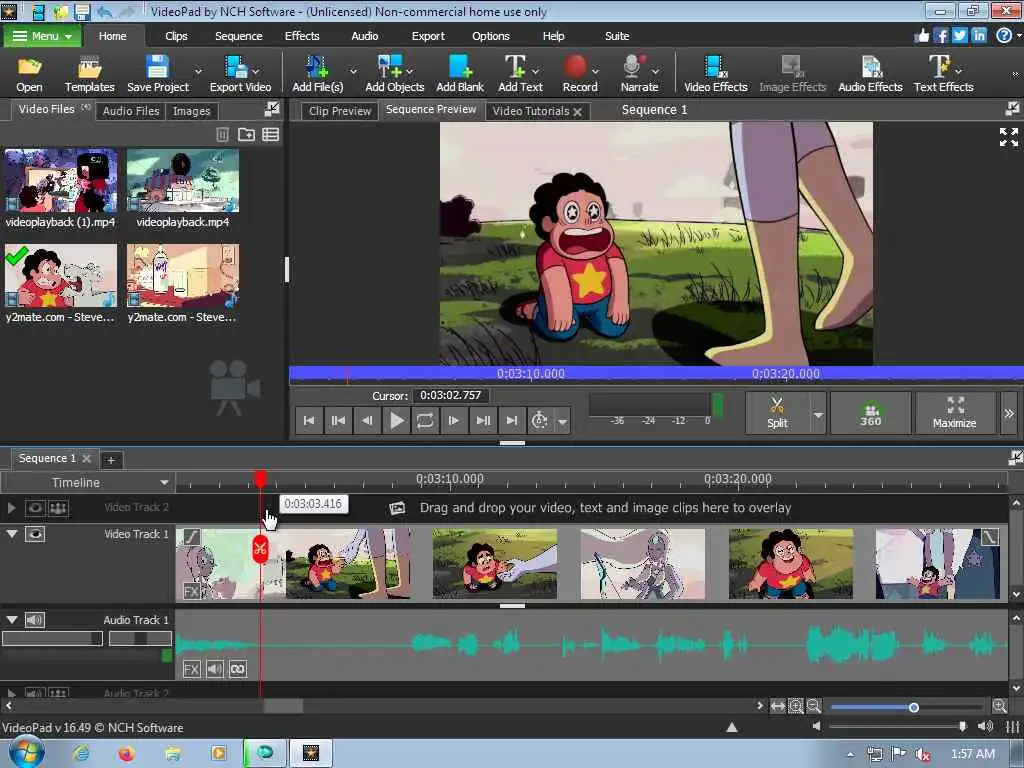Toggle full screen preview icon

click(x=1008, y=136)
